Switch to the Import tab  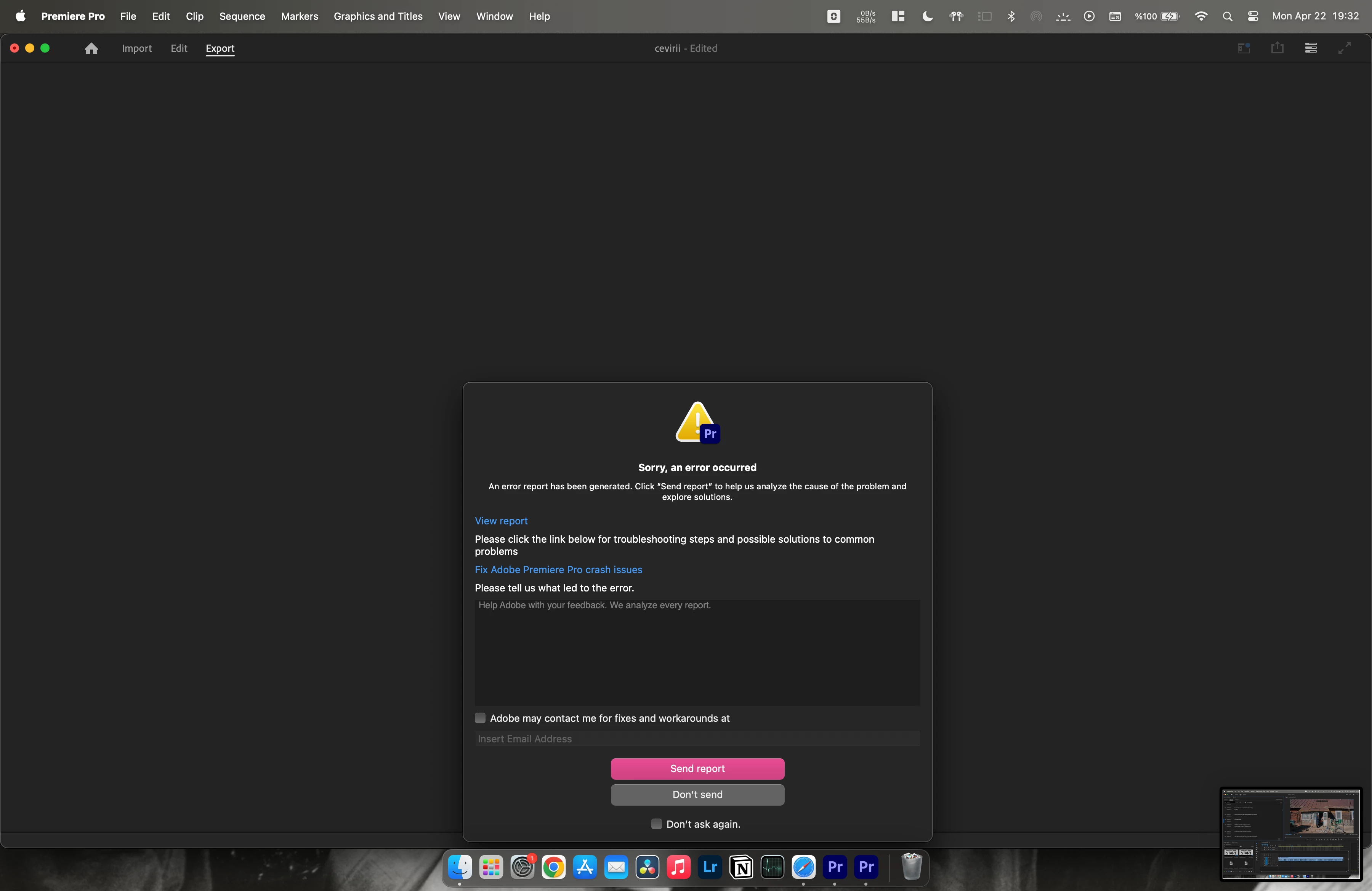point(136,48)
